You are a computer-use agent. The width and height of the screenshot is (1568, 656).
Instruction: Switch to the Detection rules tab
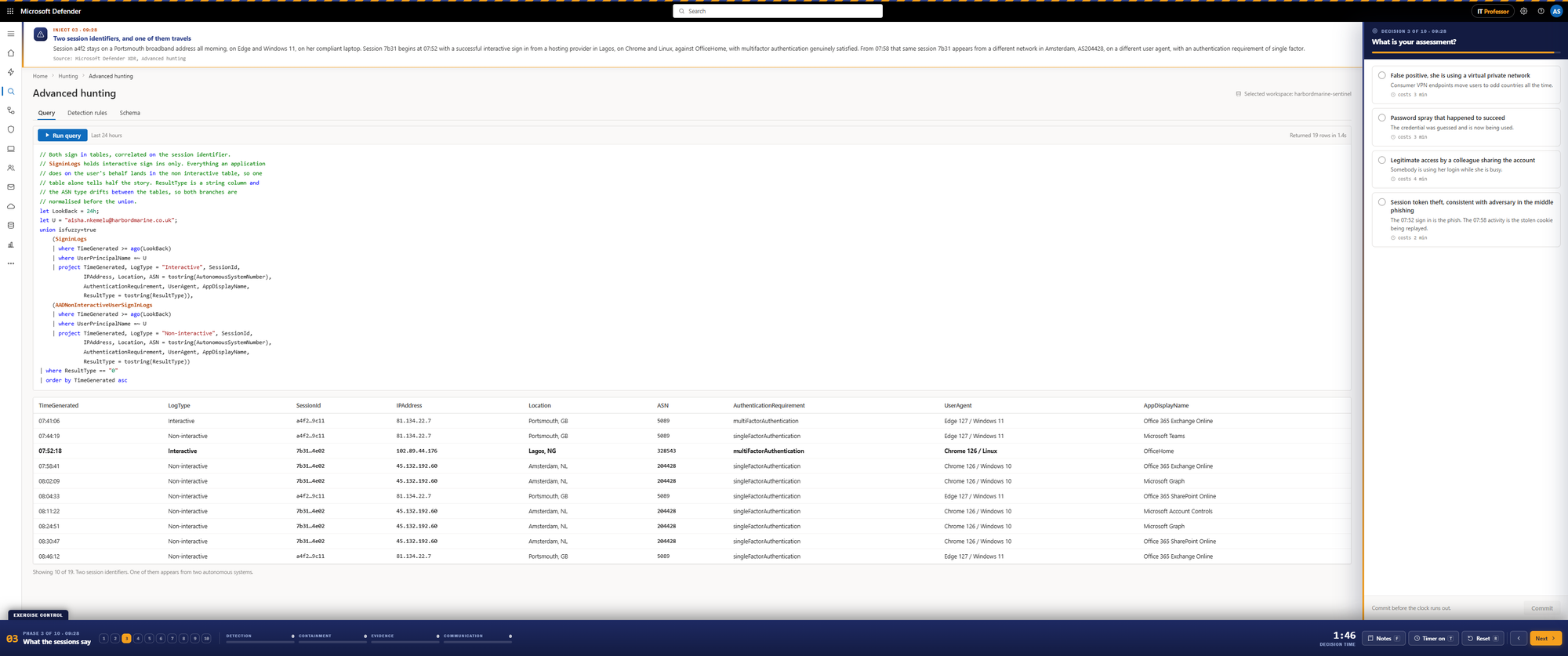tap(87, 113)
